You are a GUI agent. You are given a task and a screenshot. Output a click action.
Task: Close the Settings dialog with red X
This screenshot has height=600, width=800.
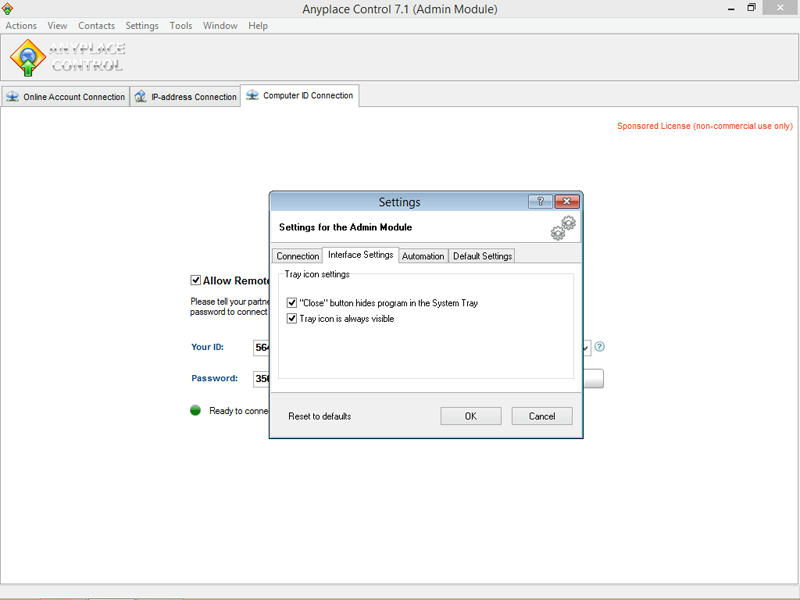point(567,202)
